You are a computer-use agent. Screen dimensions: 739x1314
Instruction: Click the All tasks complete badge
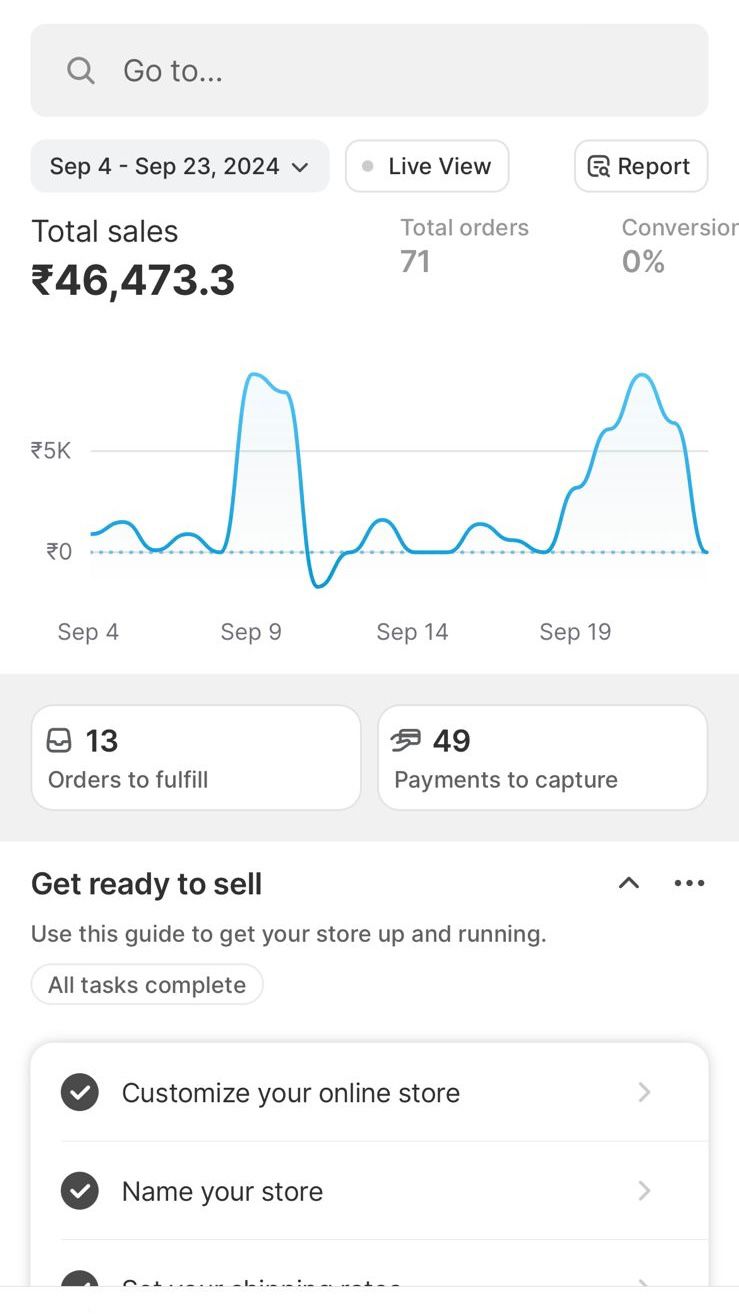click(147, 985)
